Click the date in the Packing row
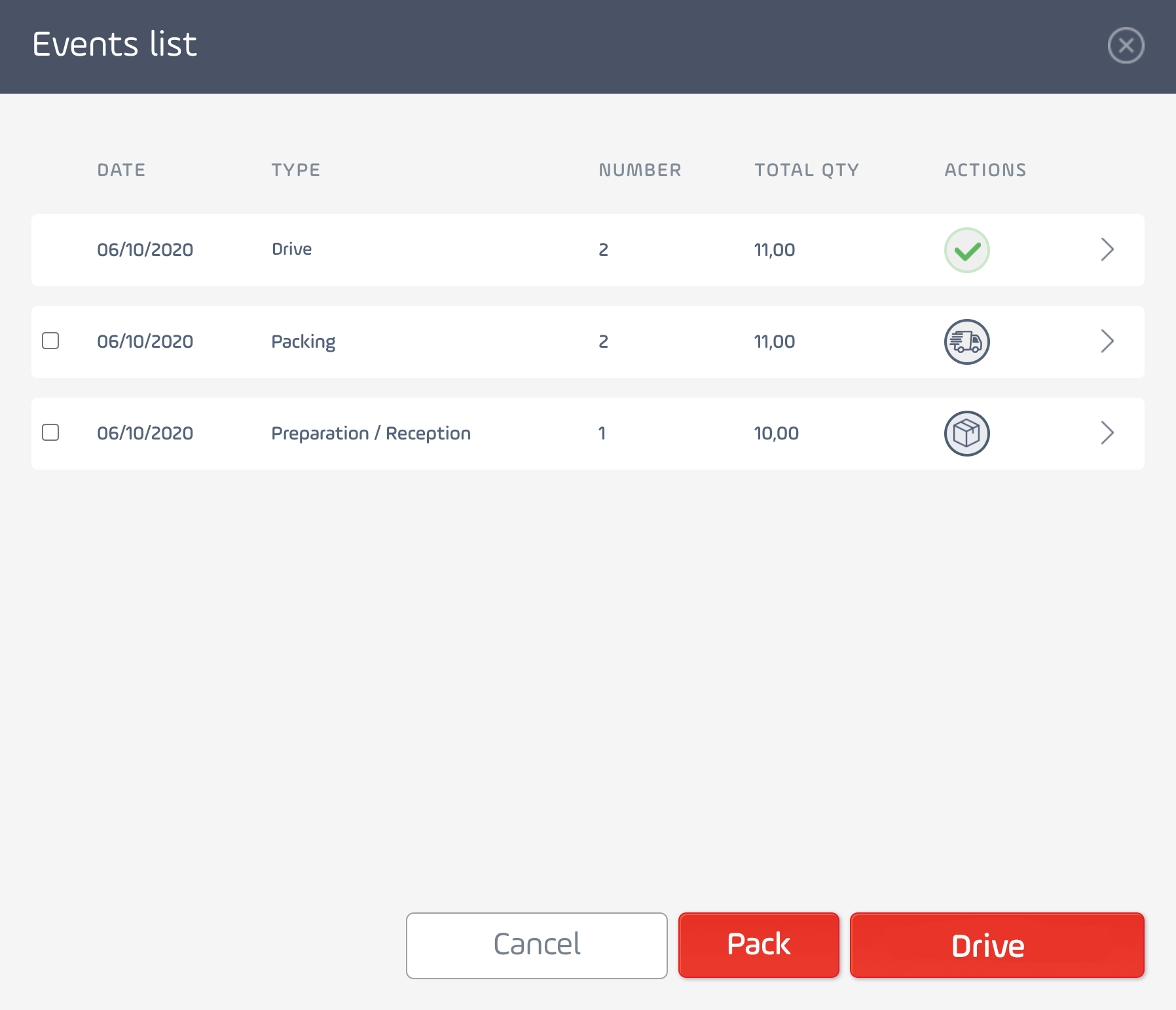 pyautogui.click(x=145, y=341)
